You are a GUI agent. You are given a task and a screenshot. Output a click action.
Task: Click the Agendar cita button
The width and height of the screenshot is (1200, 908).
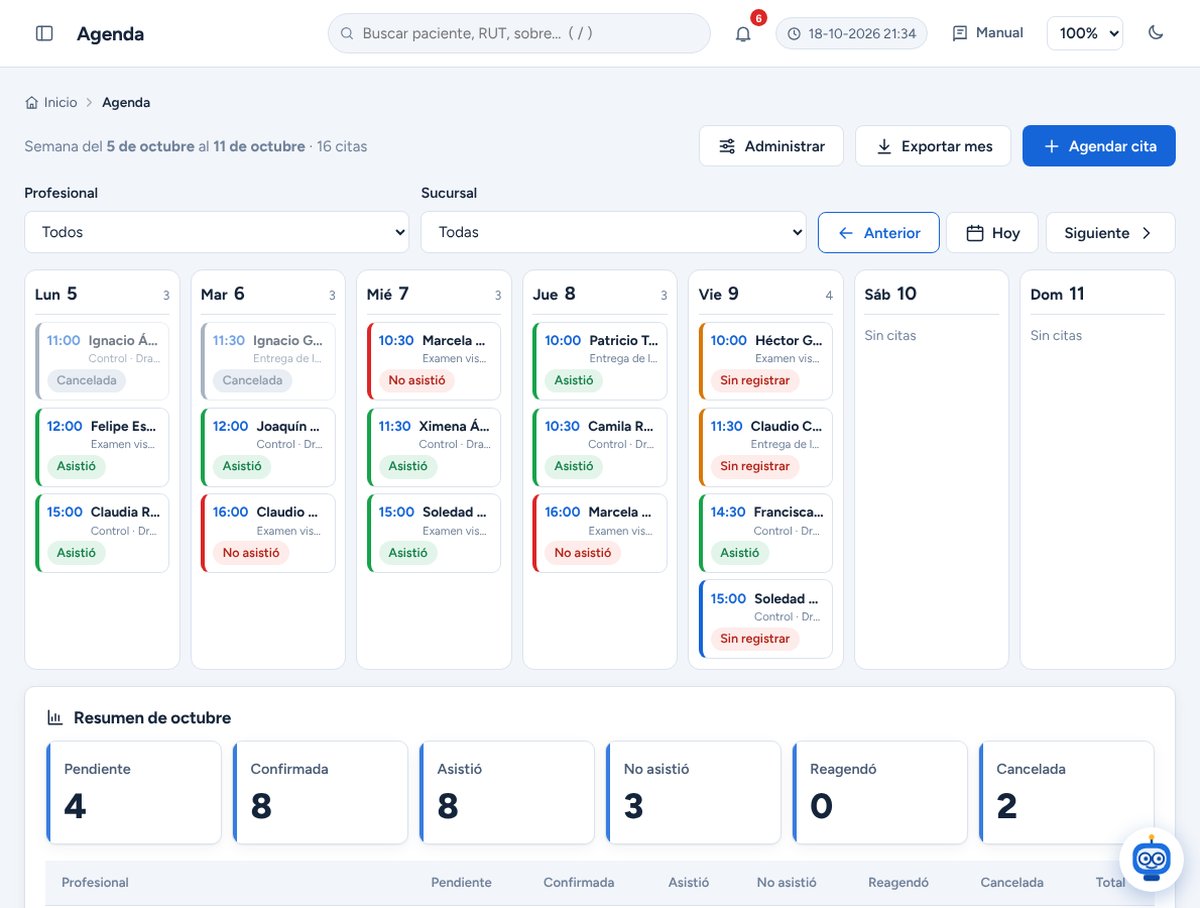tap(1099, 146)
